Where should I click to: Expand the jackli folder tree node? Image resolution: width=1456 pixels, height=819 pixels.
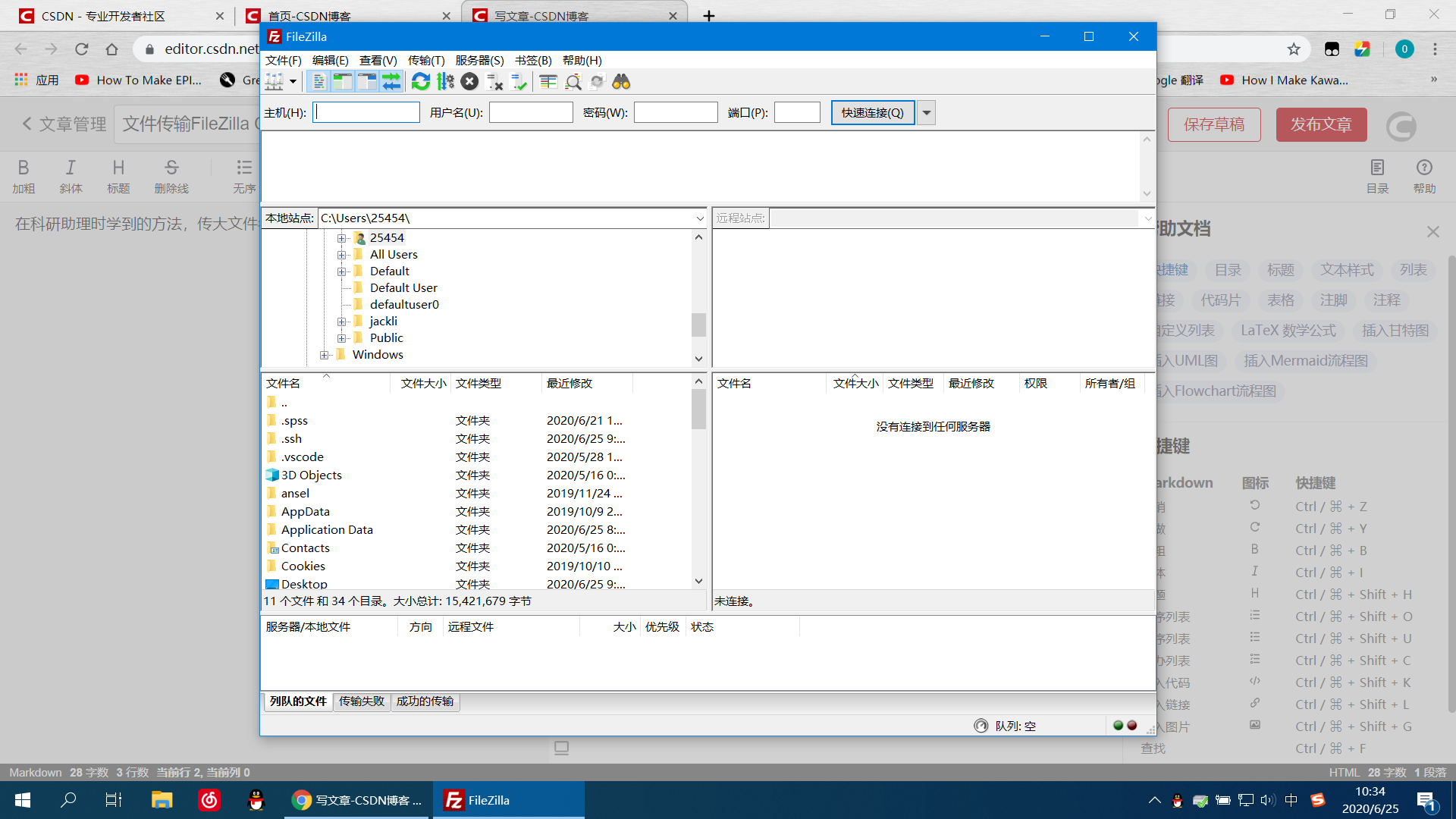tap(341, 322)
